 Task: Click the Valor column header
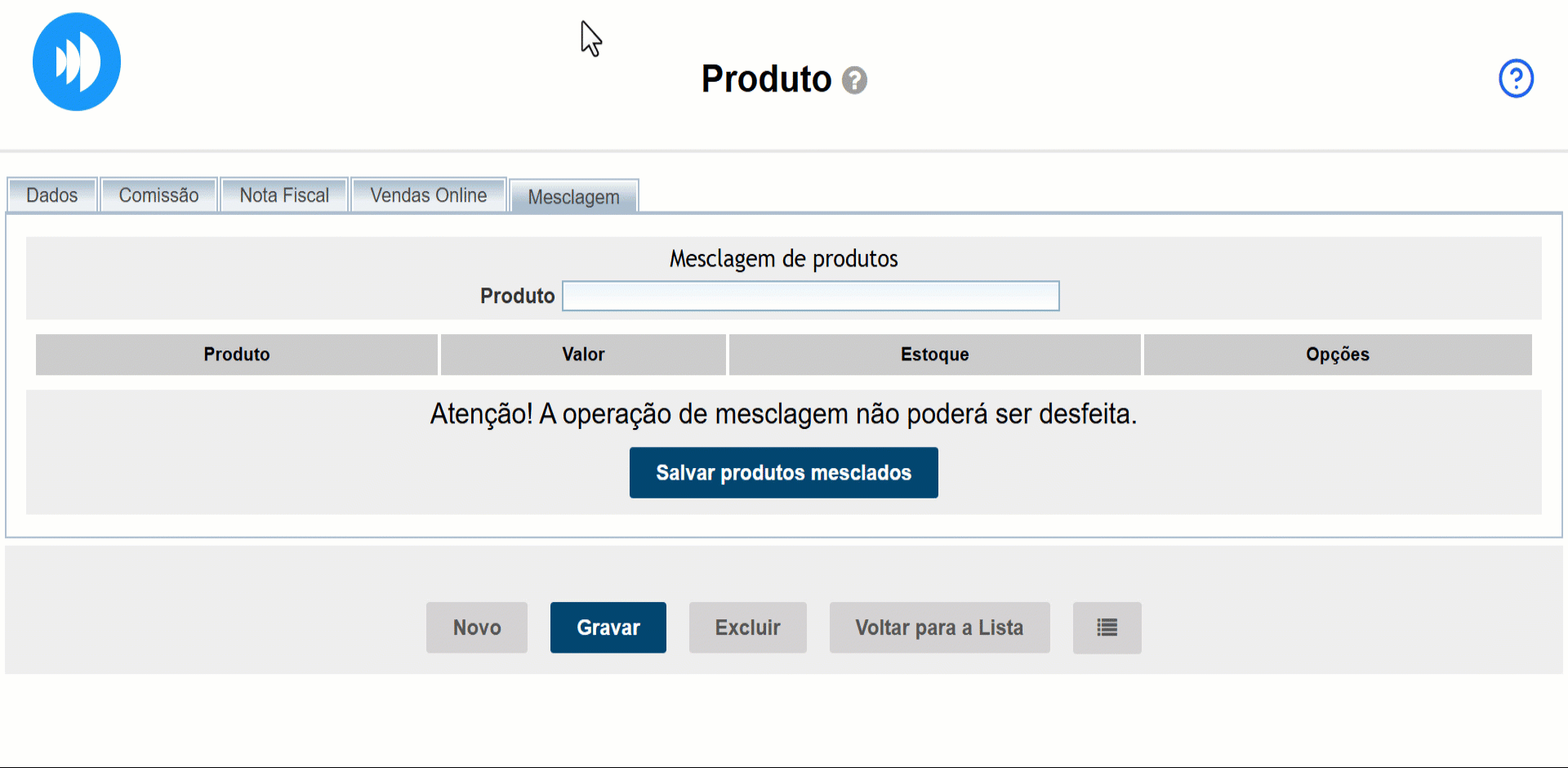coord(583,355)
